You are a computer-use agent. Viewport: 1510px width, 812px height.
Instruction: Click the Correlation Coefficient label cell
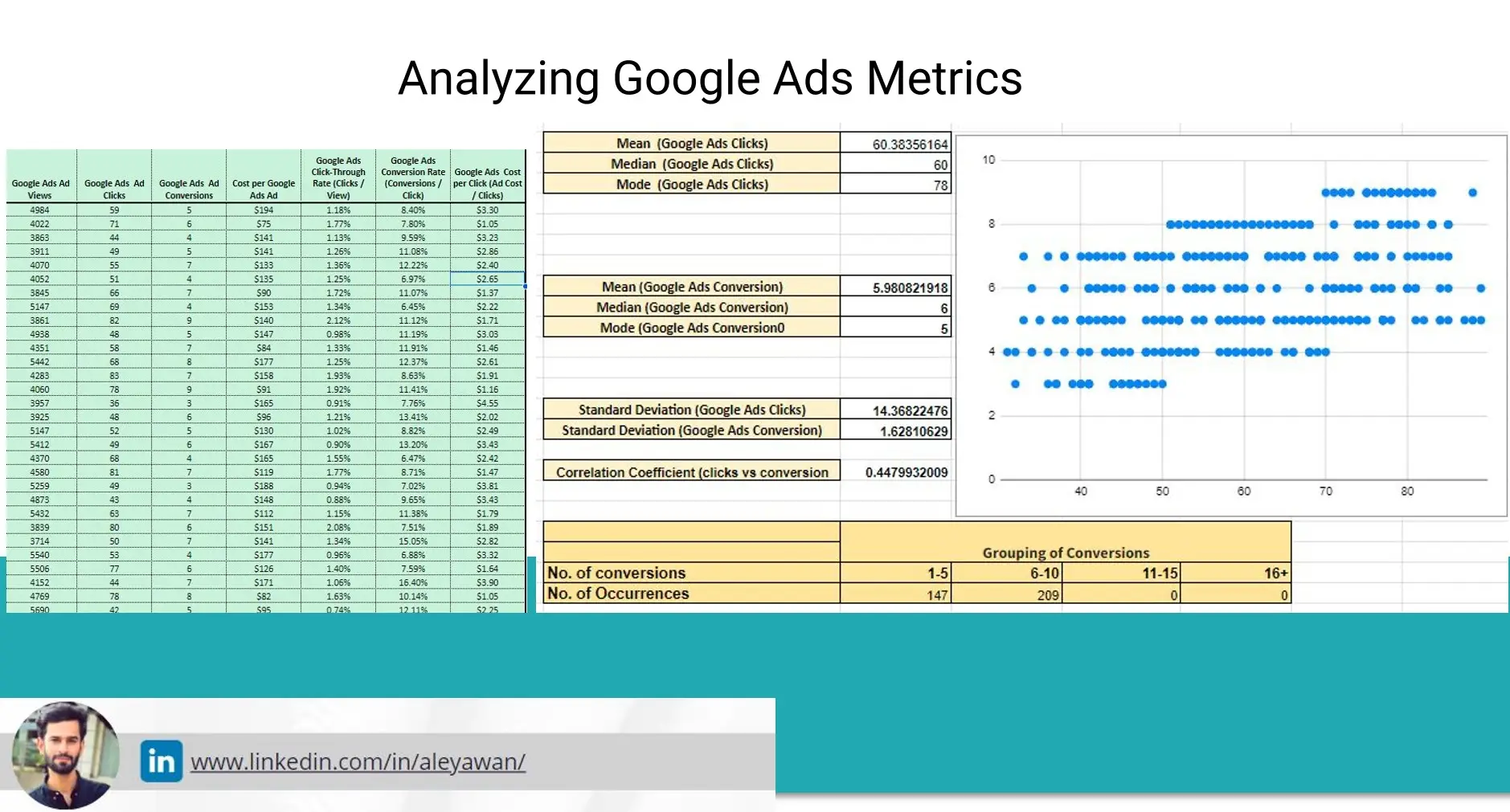[692, 472]
